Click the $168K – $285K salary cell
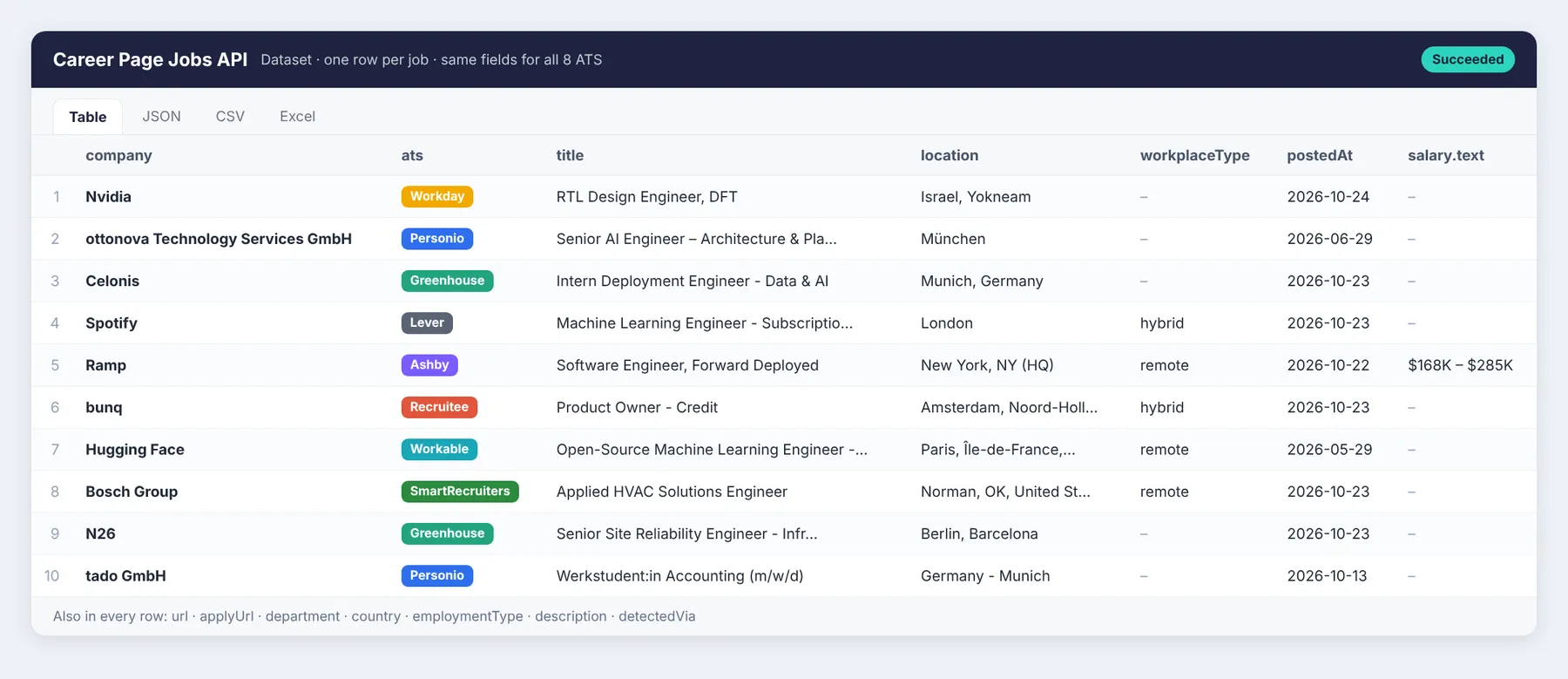The width and height of the screenshot is (1568, 679). (x=1460, y=365)
